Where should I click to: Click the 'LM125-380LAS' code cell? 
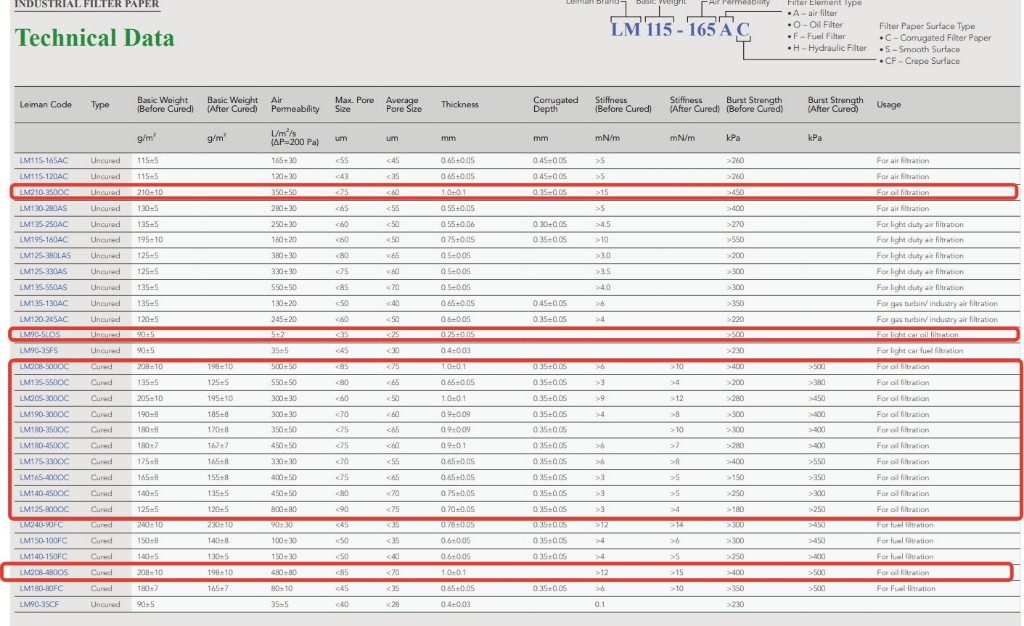45,256
